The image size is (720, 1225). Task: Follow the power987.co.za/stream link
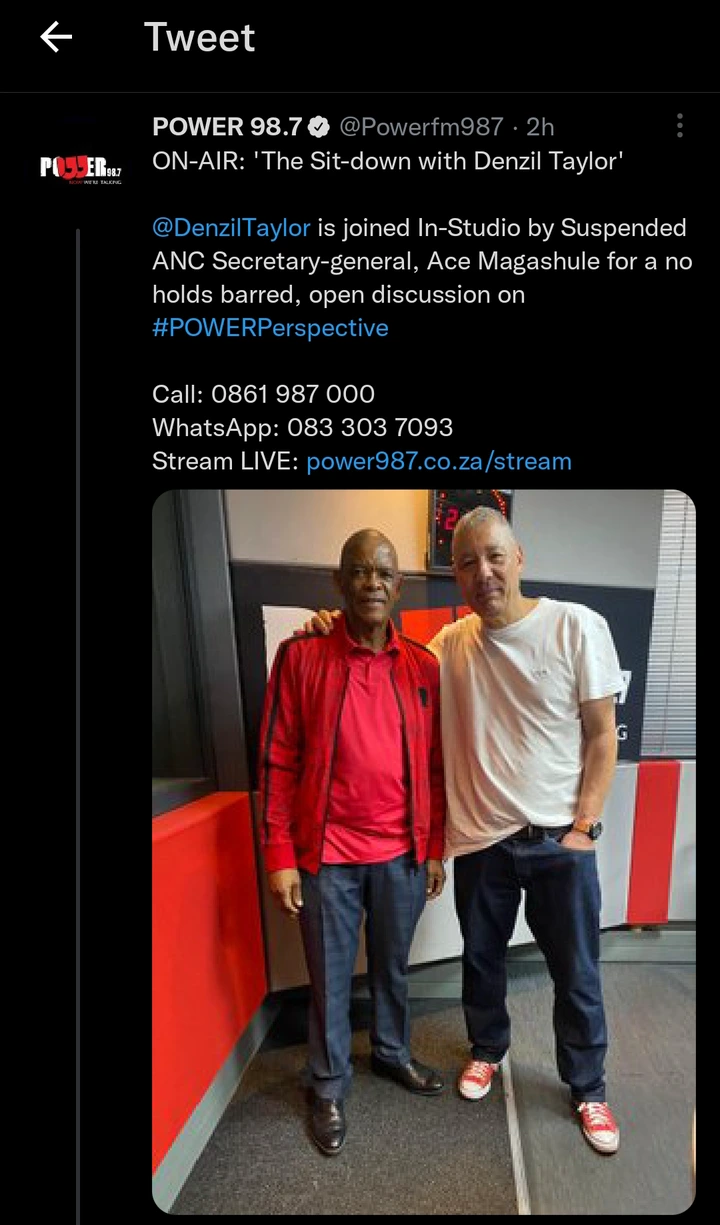(x=439, y=461)
